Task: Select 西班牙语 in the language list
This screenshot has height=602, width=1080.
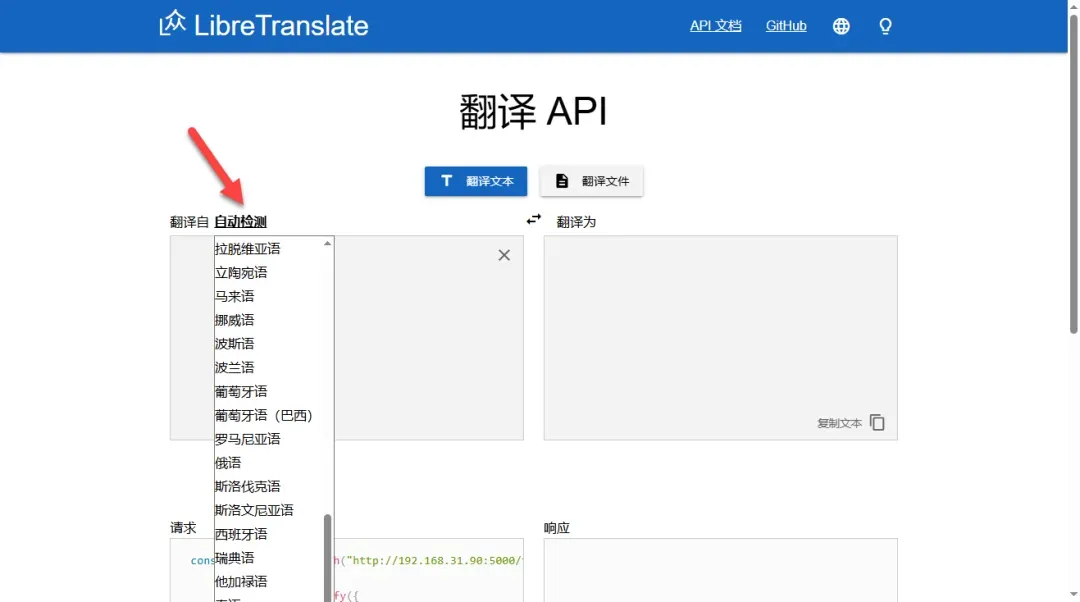Action: (241, 534)
